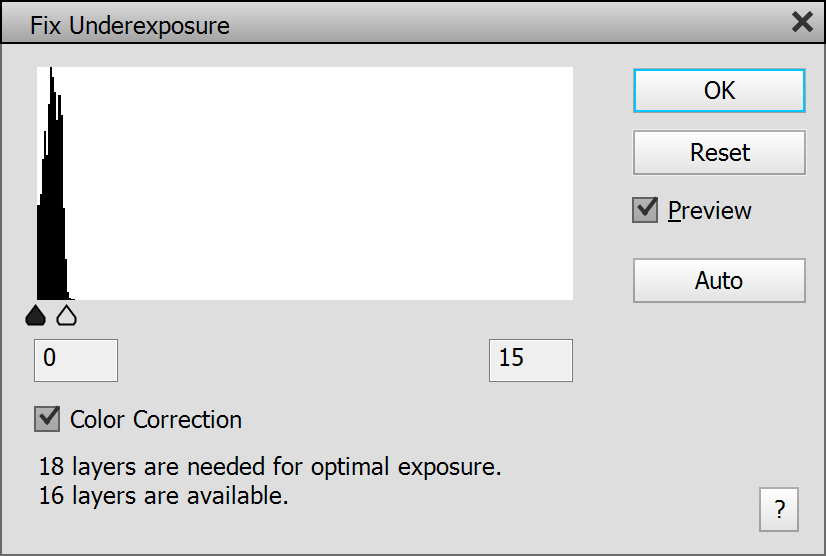Screen dimensions: 826x556
Task: Close the Fix Underexposure dialog
Action: (802, 22)
